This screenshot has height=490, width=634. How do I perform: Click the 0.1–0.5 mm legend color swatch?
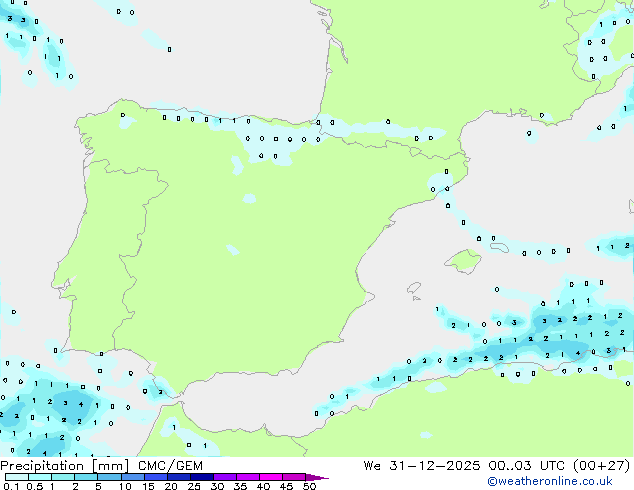click(17, 477)
